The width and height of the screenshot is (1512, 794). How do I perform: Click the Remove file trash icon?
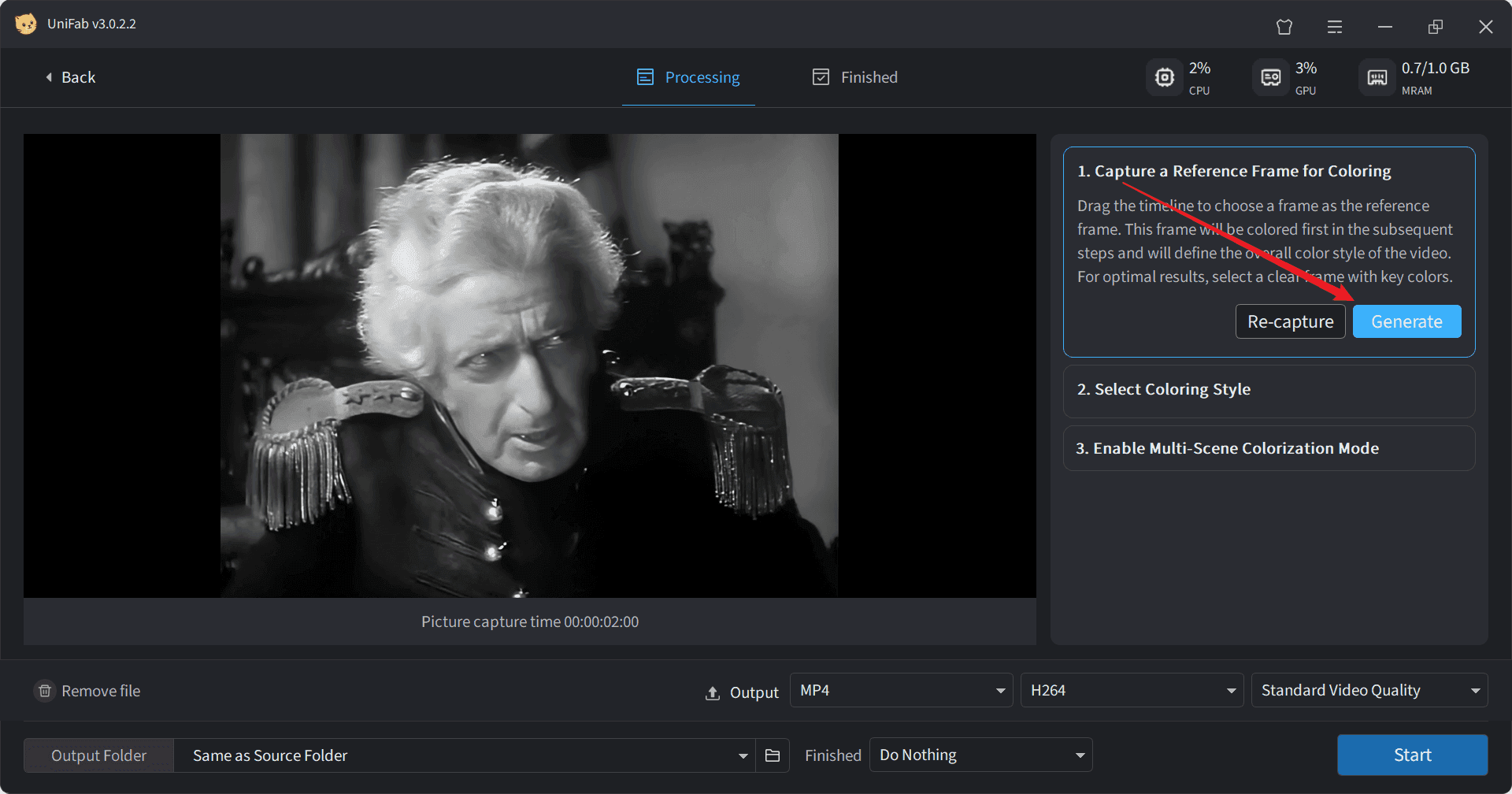click(x=45, y=691)
